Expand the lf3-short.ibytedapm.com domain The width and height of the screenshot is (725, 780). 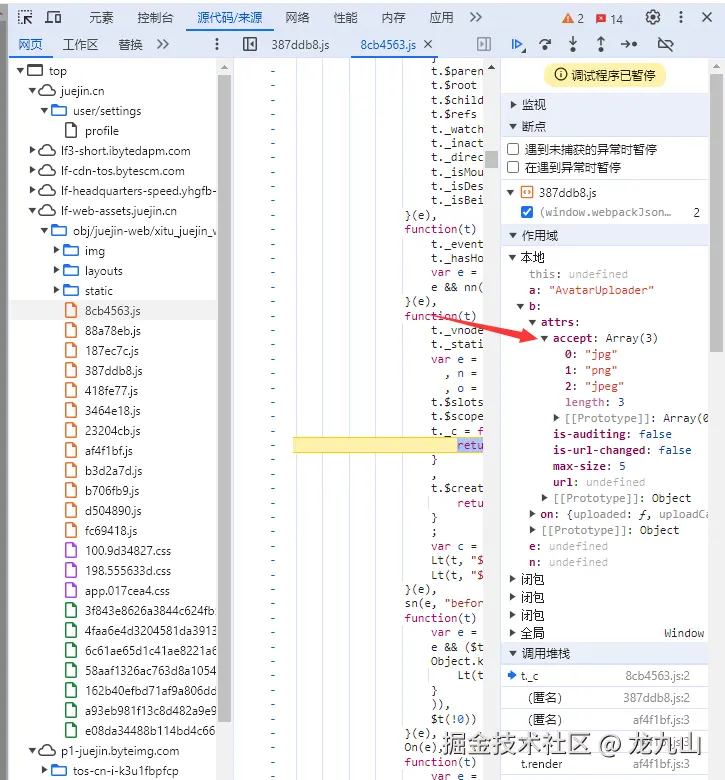coord(32,150)
